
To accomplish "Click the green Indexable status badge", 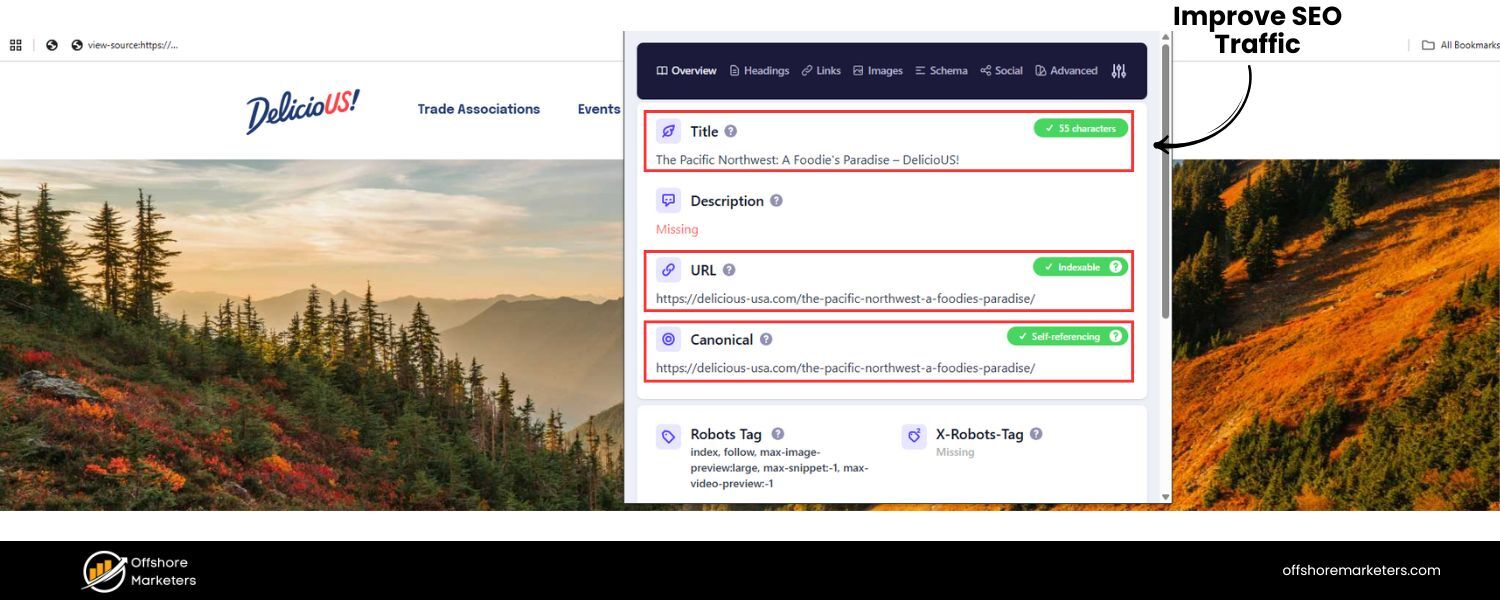I will coord(1074,267).
